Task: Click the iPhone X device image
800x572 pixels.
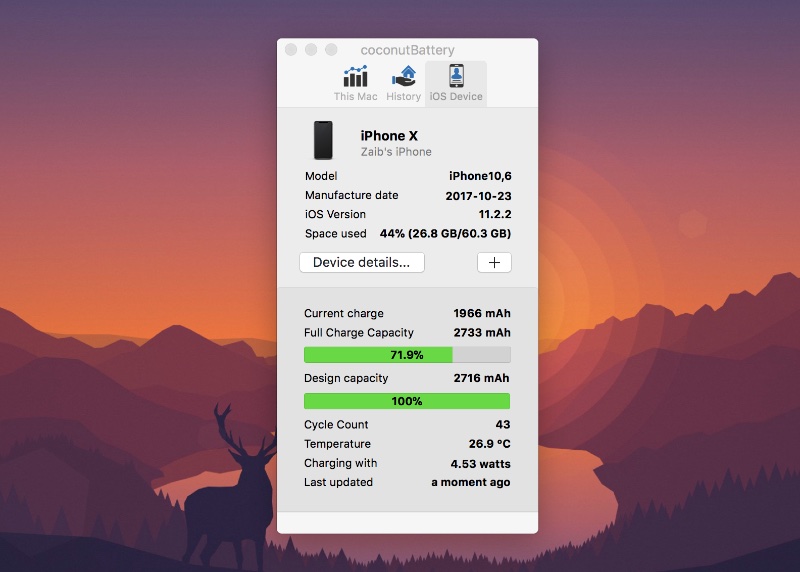Action: (x=323, y=140)
